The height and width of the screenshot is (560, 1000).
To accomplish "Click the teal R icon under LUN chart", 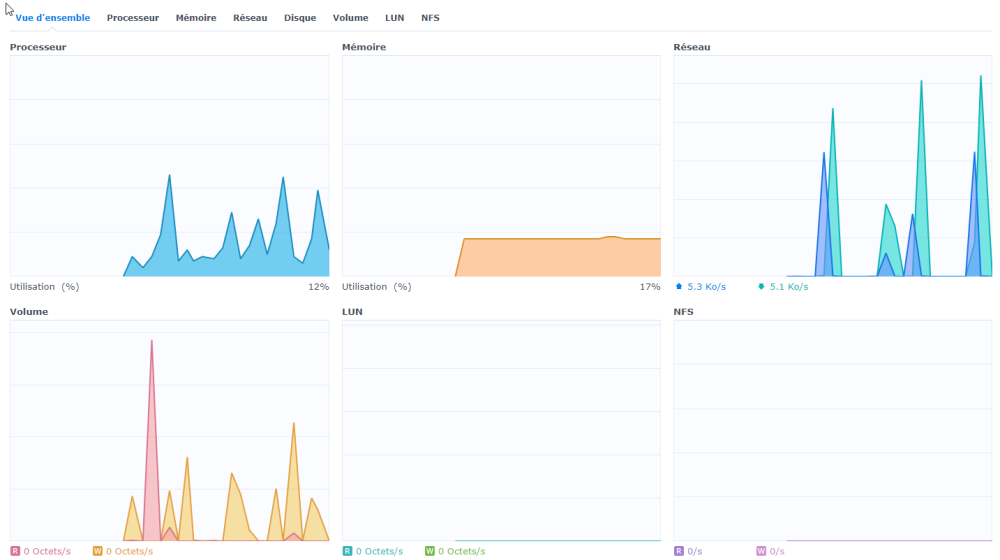I will [347, 551].
